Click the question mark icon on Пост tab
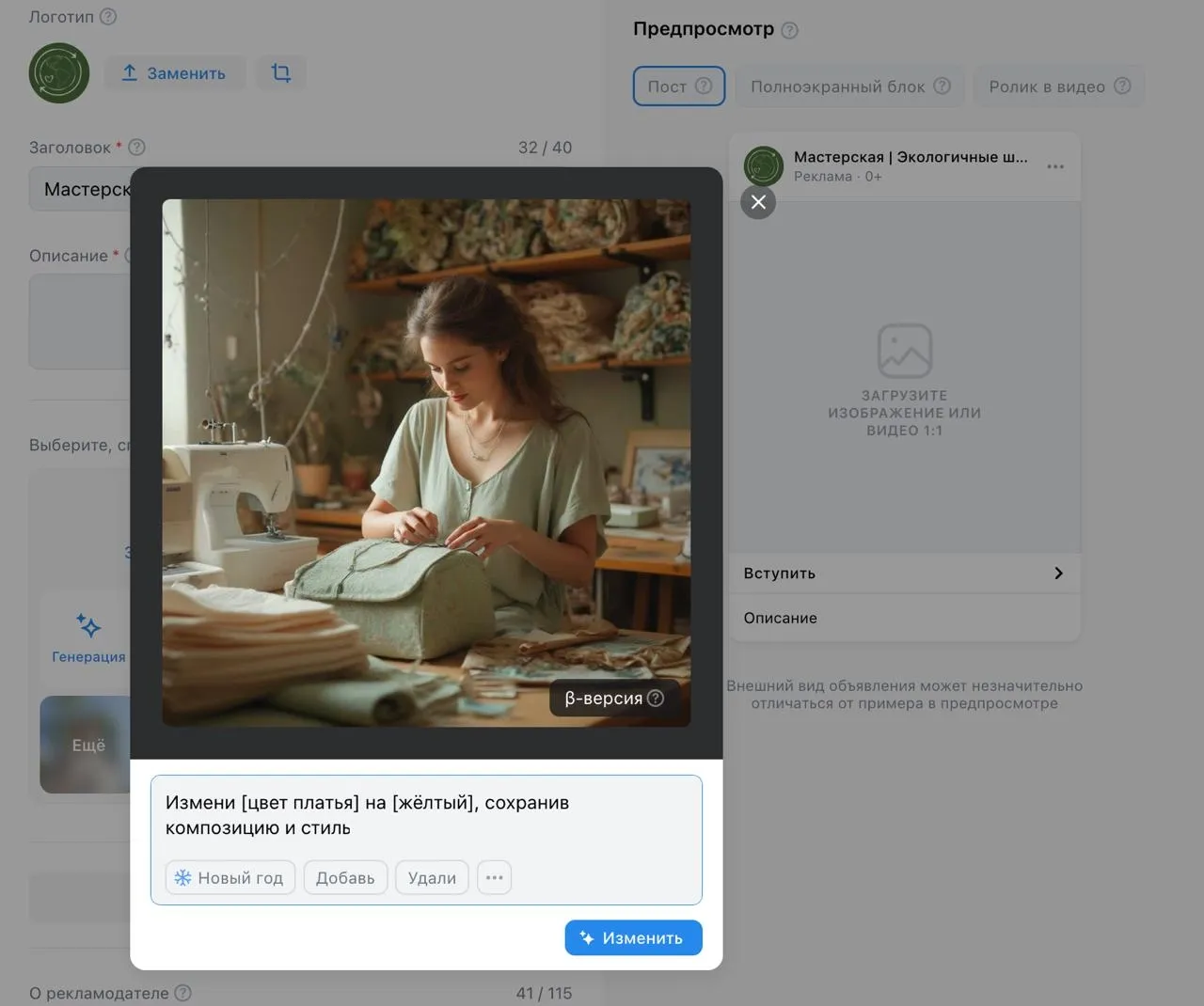The width and height of the screenshot is (1204, 1006). (x=704, y=86)
